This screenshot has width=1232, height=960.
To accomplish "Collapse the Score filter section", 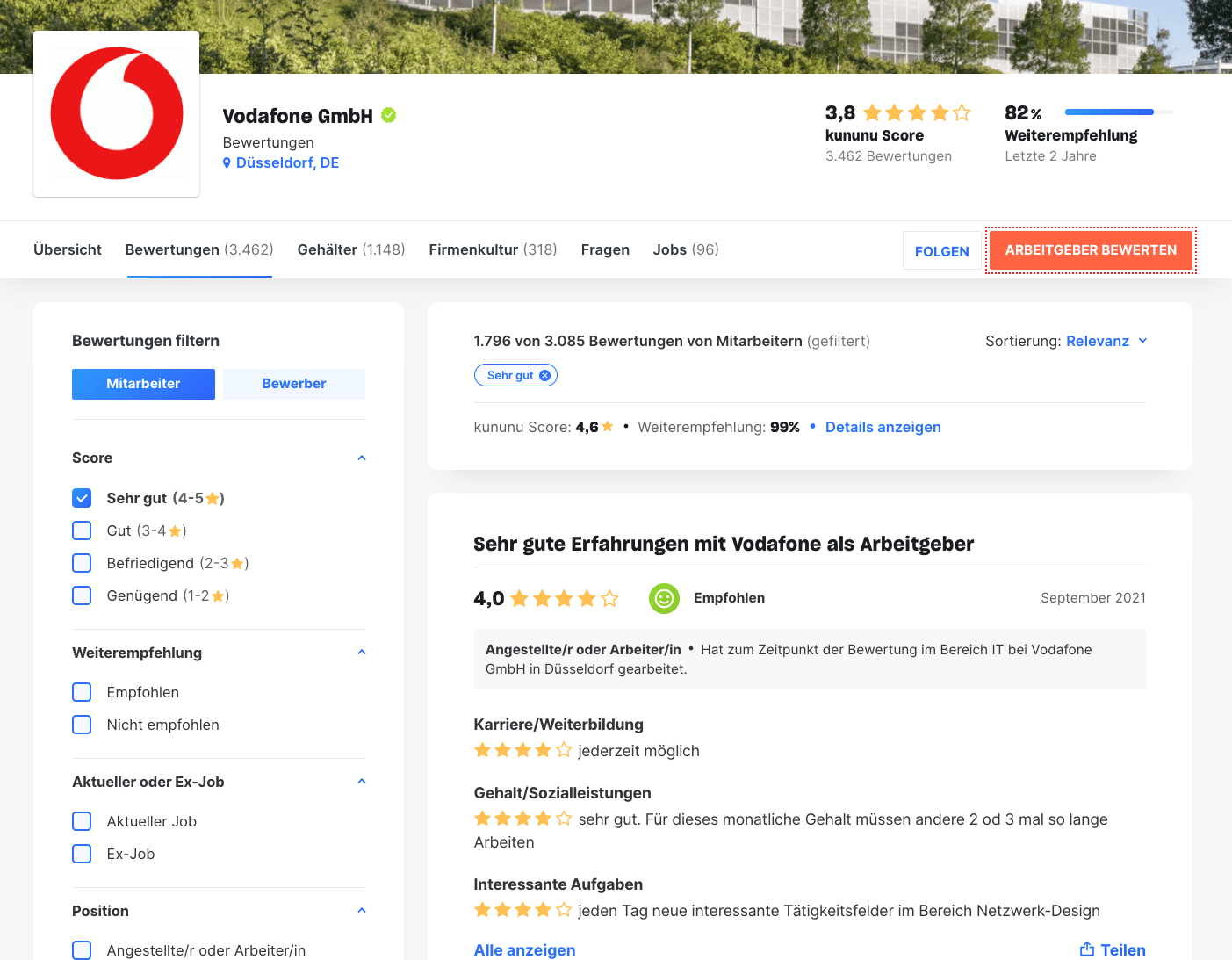I will [x=361, y=458].
